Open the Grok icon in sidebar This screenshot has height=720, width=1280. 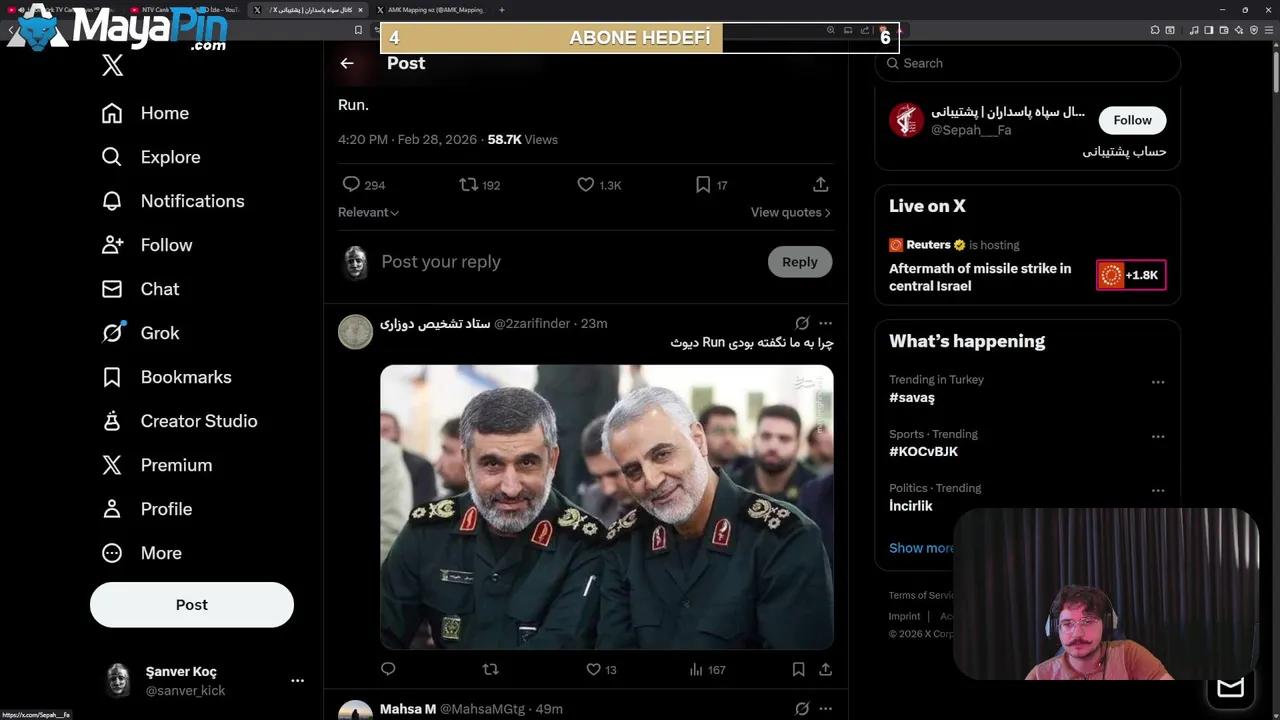click(112, 333)
